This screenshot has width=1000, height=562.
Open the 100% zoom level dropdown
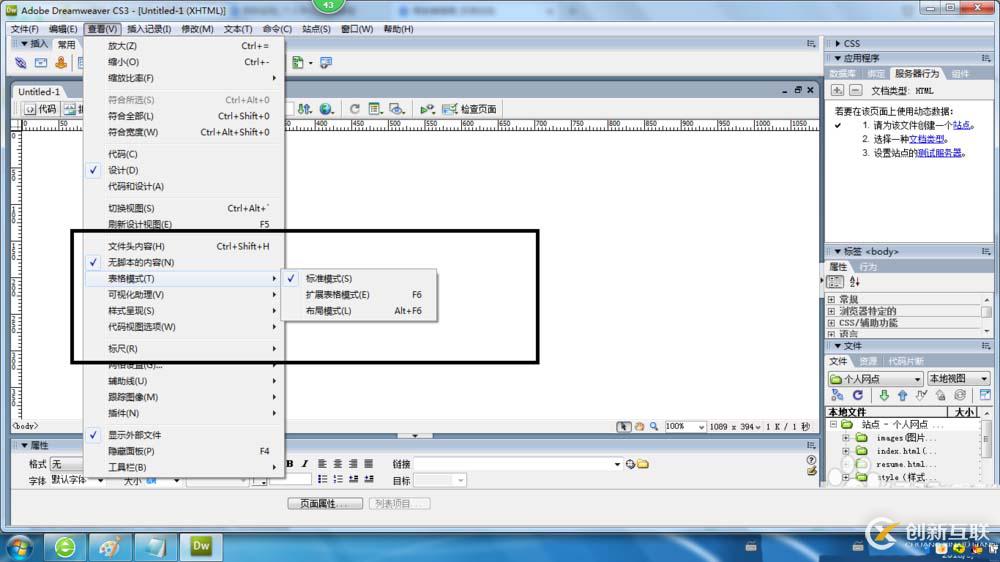684,427
